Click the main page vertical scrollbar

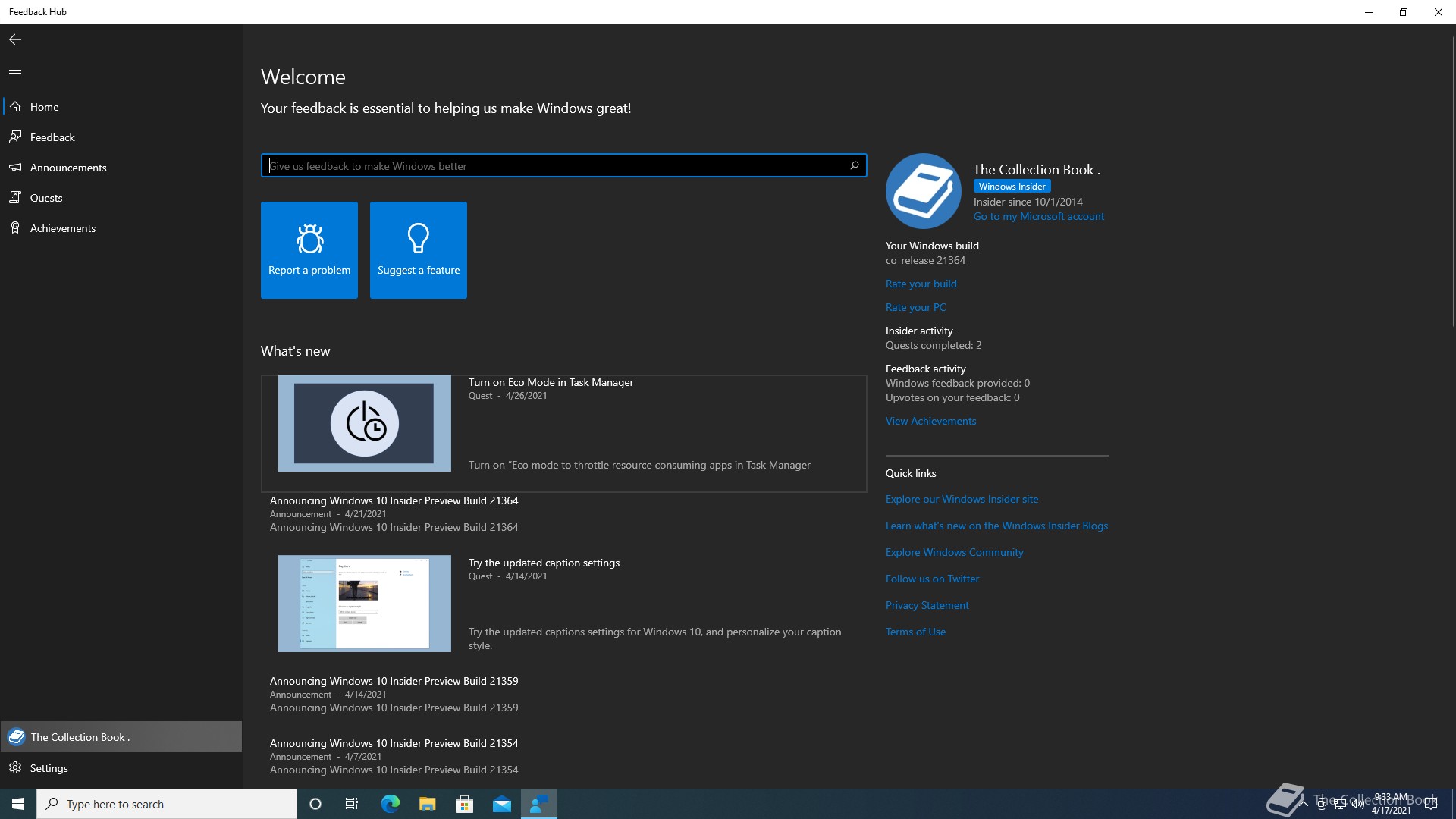1452,180
